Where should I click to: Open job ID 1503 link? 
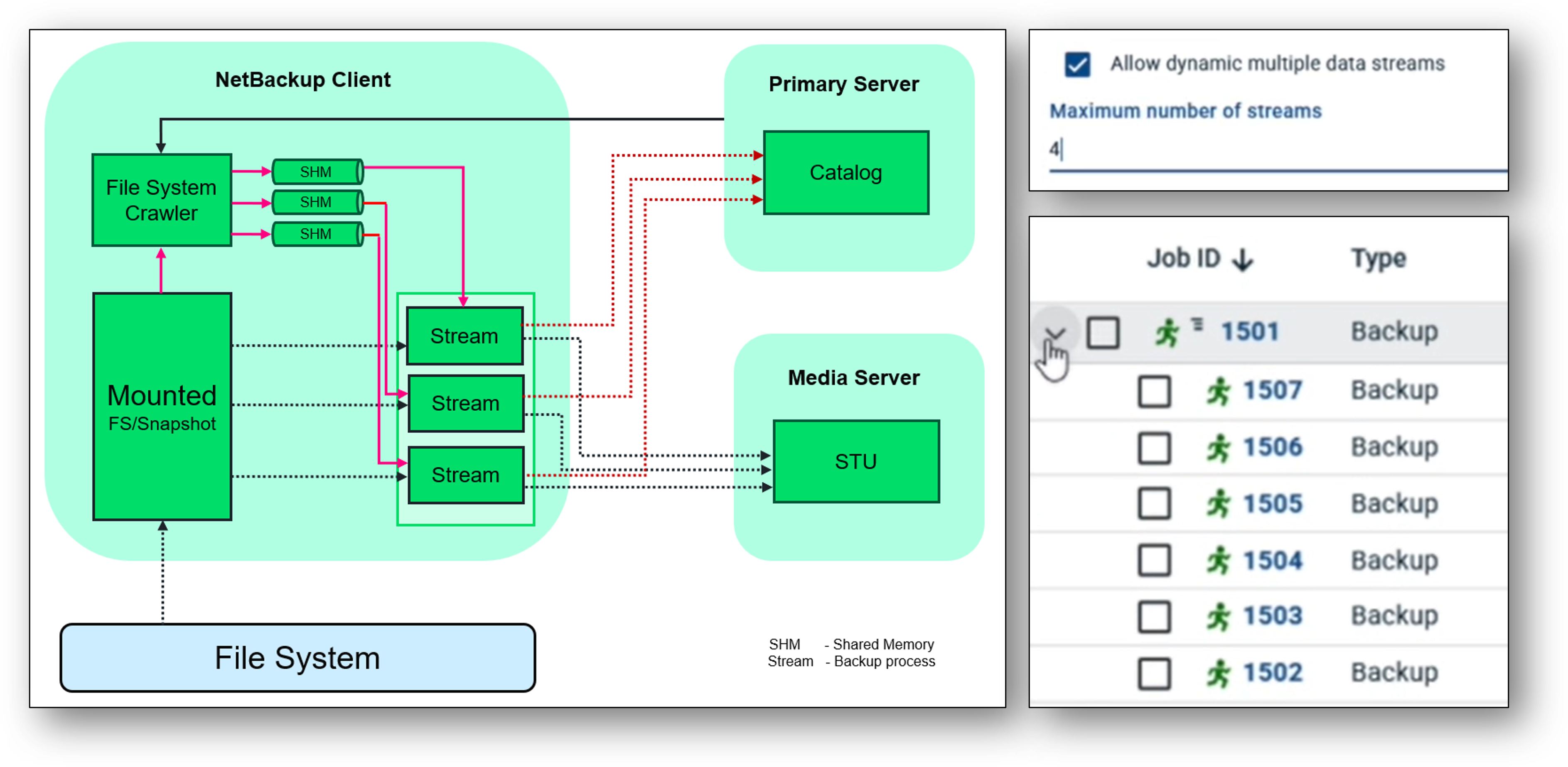[x=1272, y=615]
